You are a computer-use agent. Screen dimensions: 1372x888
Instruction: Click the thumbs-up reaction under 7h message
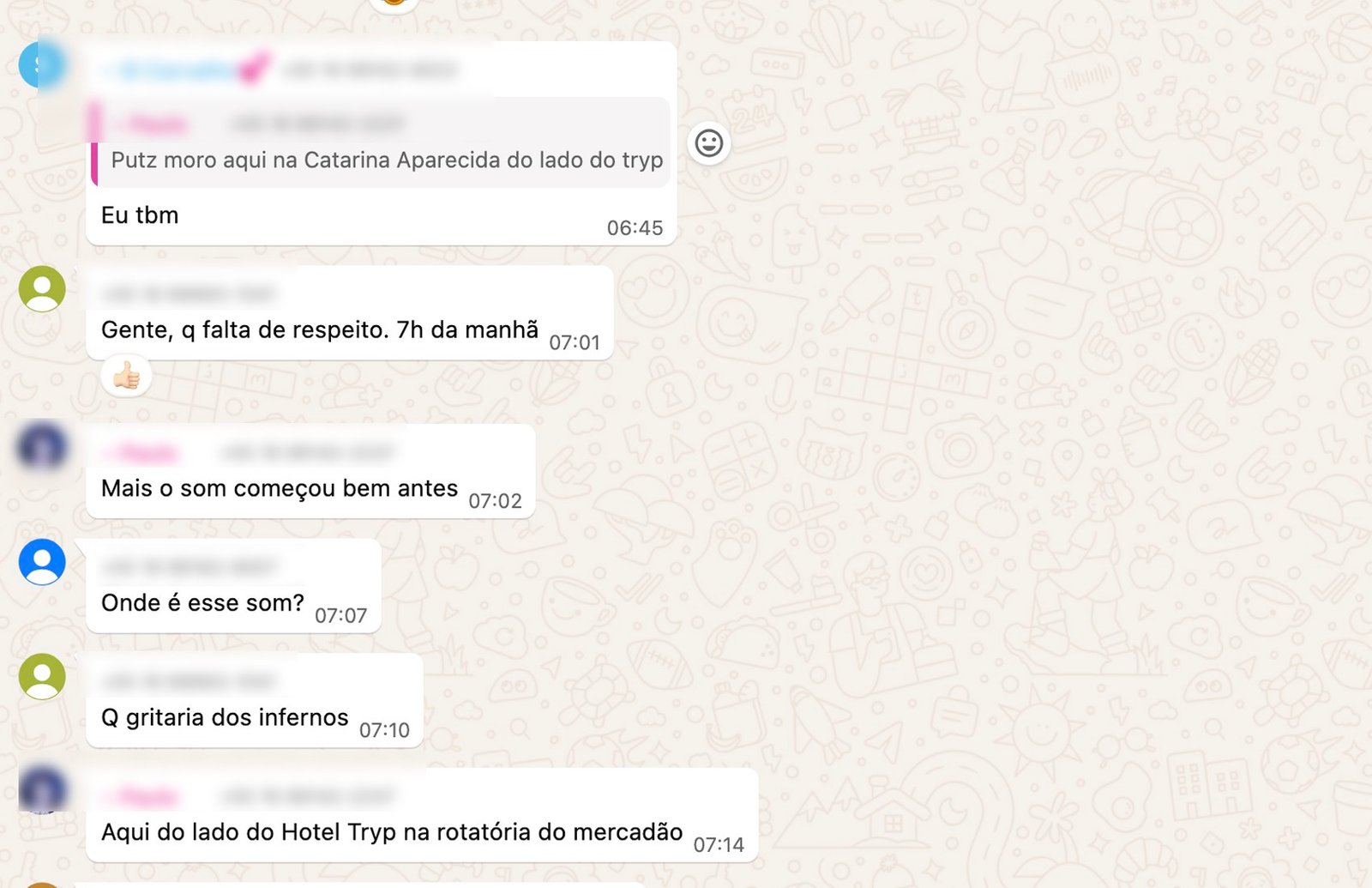tap(127, 376)
